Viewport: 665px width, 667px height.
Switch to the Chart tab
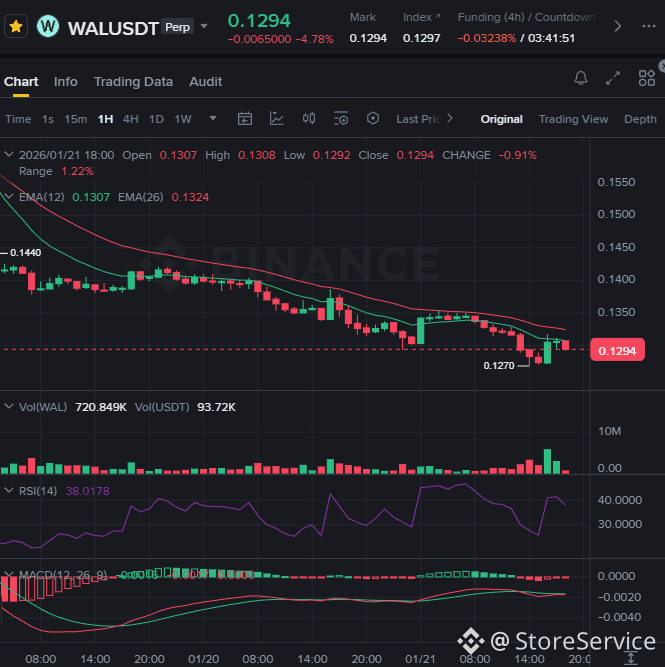point(21,82)
